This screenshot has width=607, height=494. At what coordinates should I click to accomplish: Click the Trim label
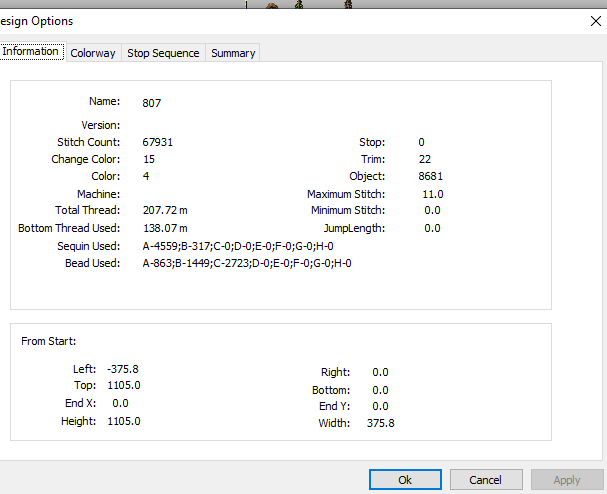(x=373, y=159)
